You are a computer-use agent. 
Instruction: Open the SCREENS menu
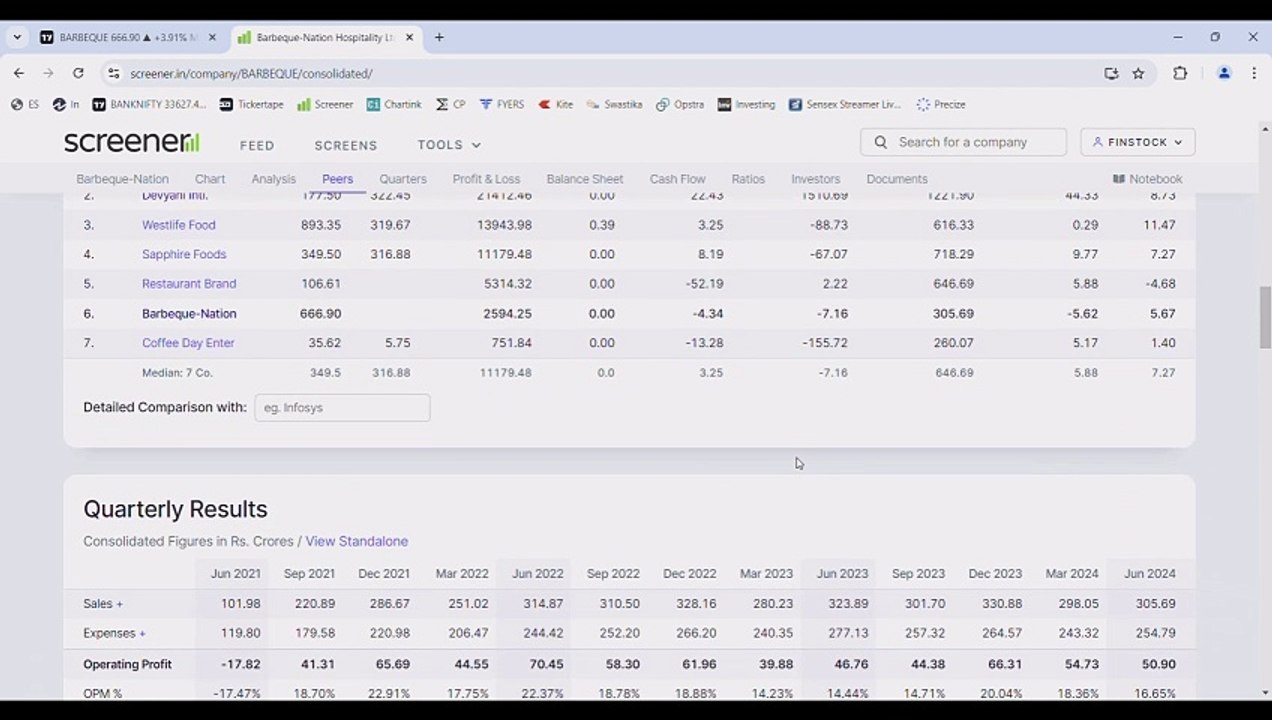(345, 145)
